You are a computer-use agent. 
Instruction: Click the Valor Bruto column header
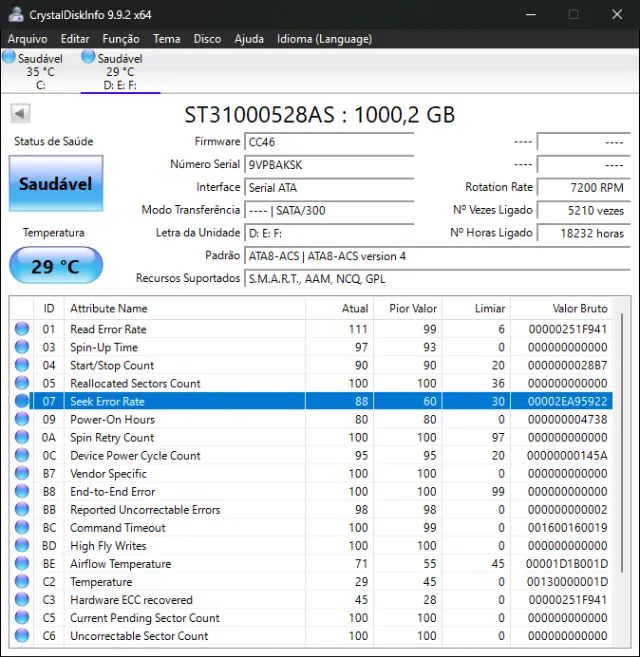[562, 308]
